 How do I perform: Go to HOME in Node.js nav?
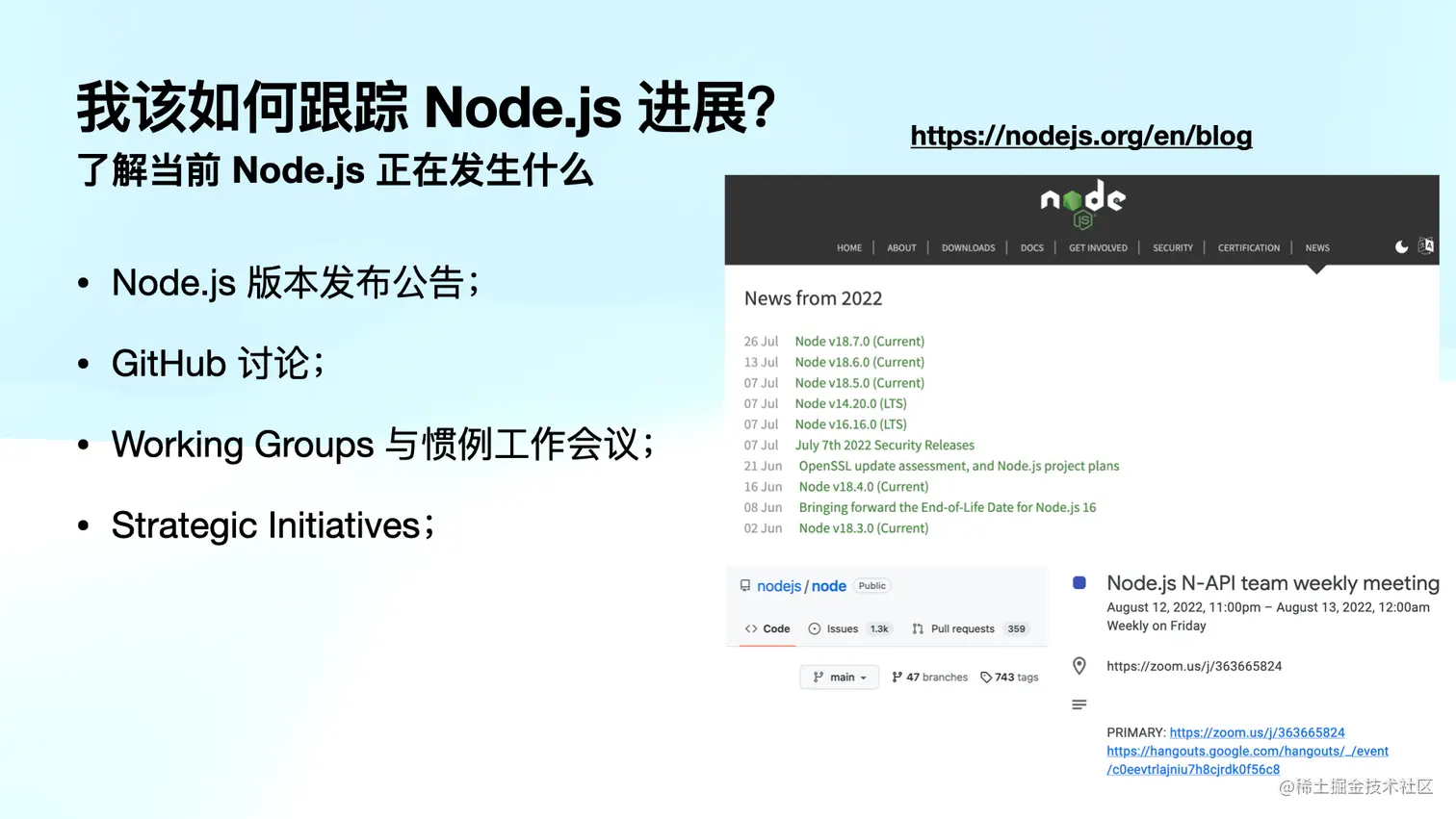point(849,248)
